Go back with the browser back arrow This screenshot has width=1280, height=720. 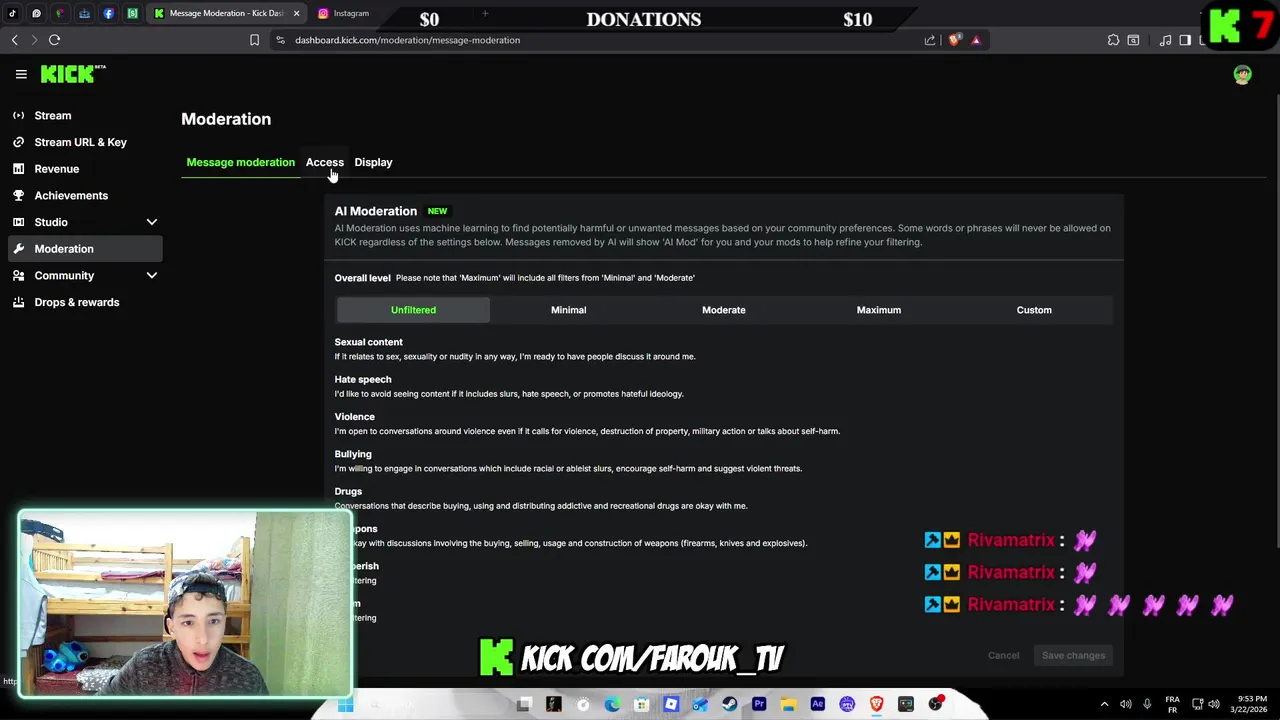14,40
